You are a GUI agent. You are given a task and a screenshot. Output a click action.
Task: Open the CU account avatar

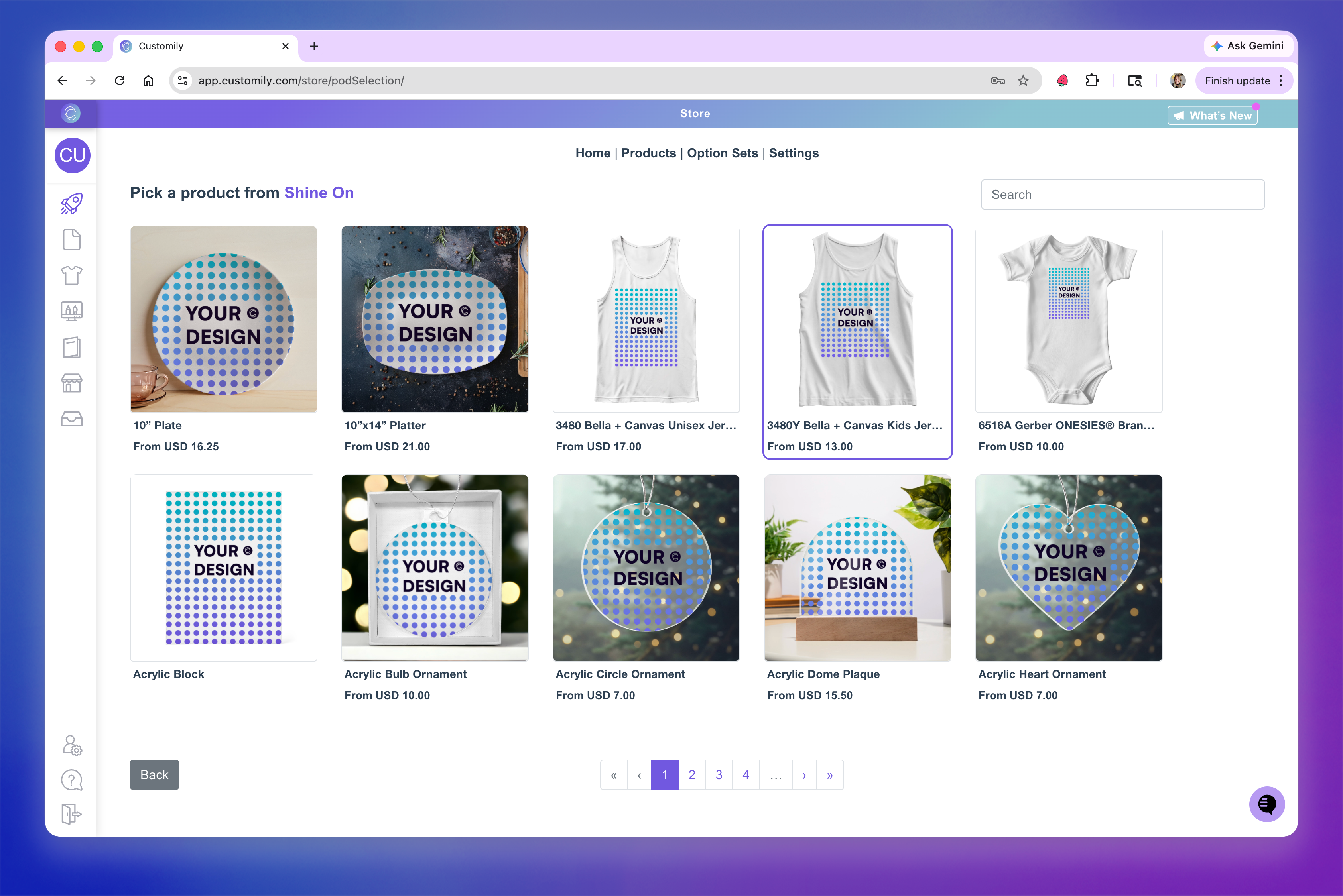(x=73, y=155)
